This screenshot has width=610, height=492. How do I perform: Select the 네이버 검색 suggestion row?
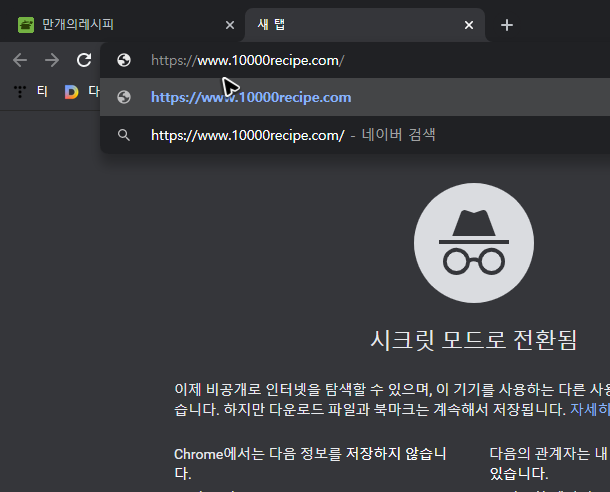[355, 135]
